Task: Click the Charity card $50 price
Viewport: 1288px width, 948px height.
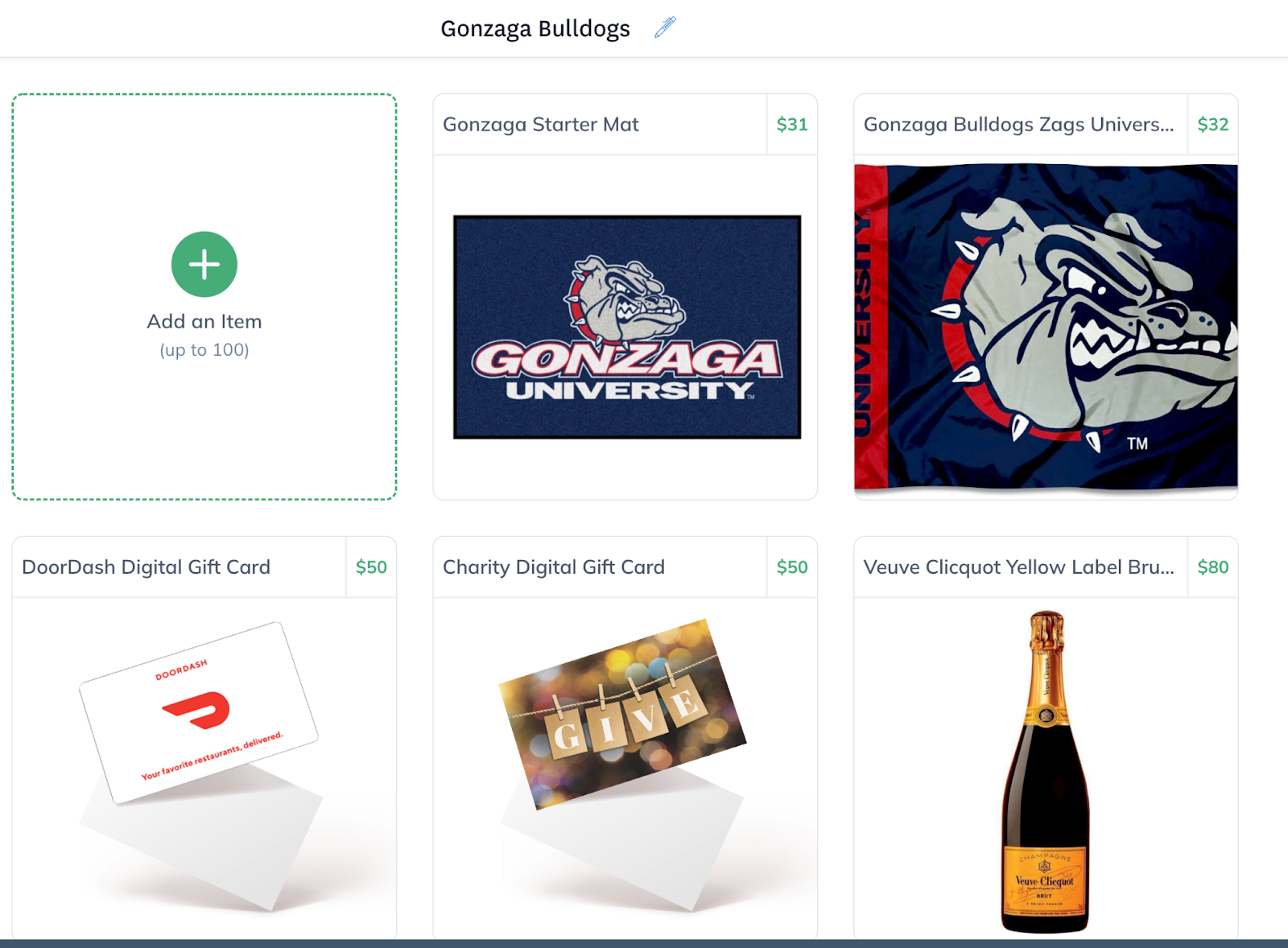Action: 792,567
